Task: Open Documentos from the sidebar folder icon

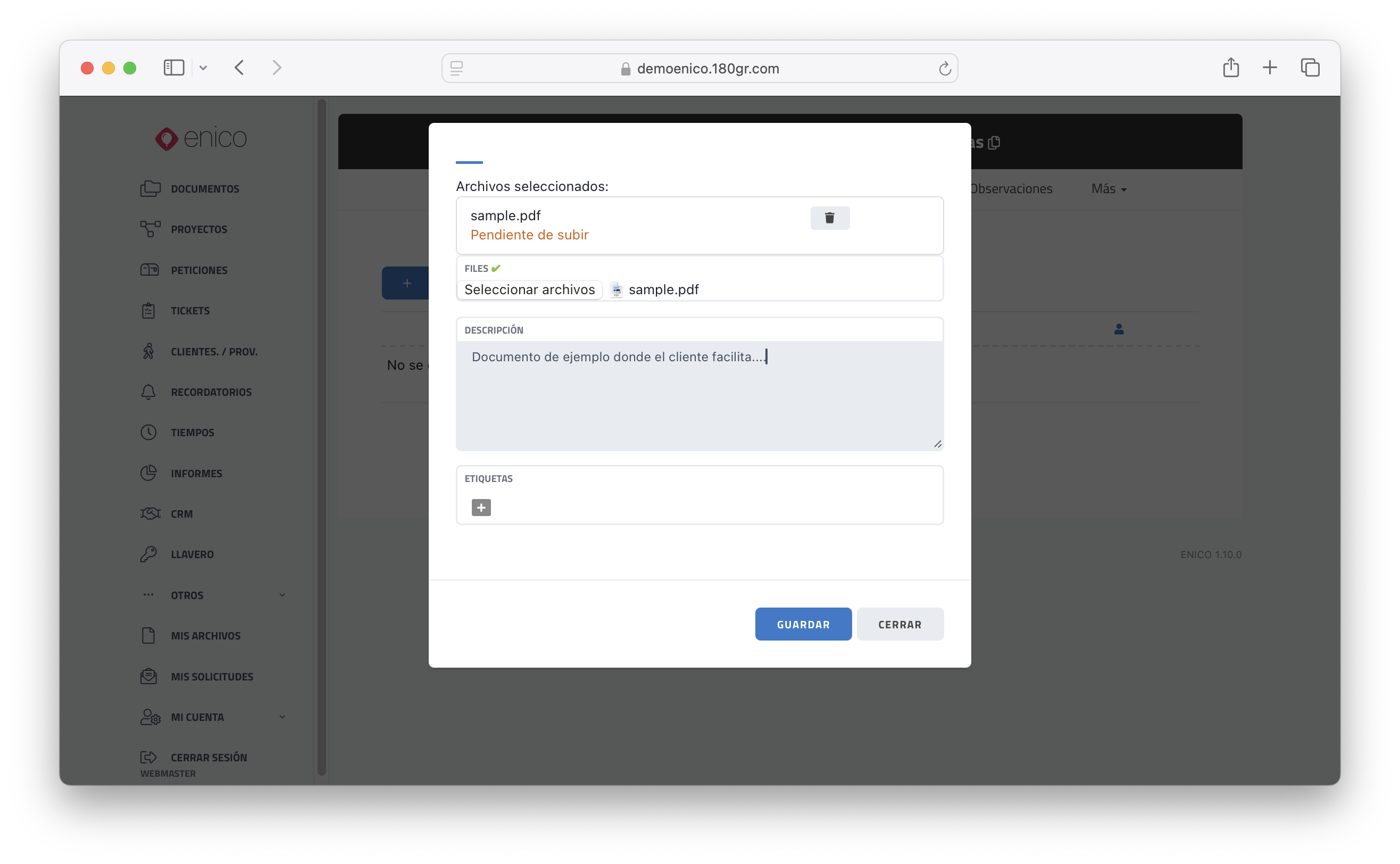Action: (150, 188)
